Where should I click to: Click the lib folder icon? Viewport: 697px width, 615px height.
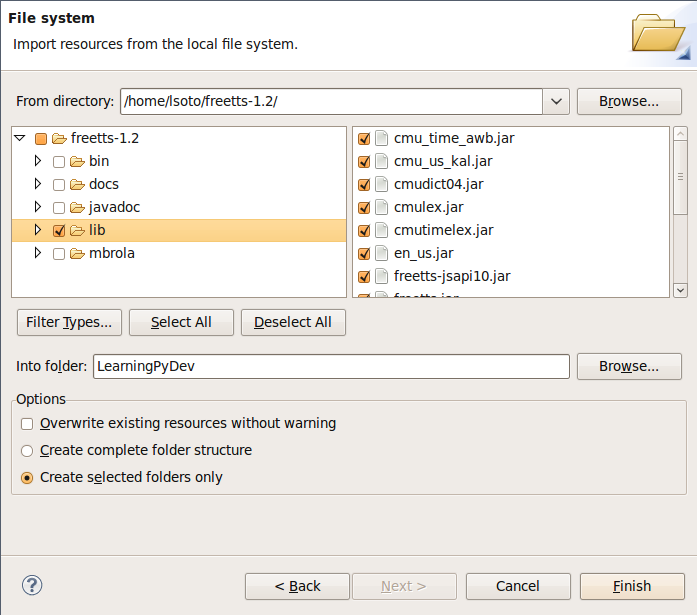tap(76, 230)
